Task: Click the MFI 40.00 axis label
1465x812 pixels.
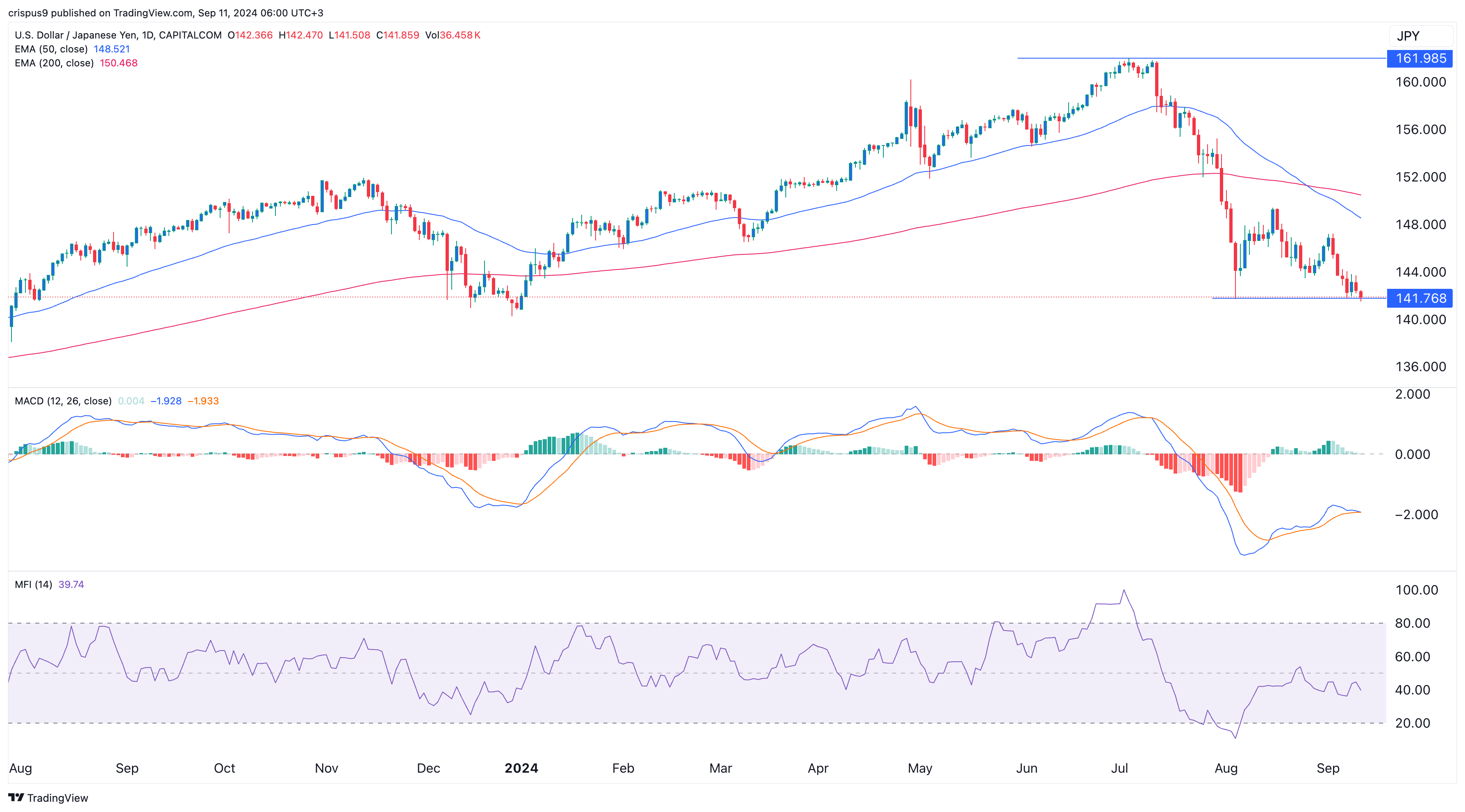Action: pyautogui.click(x=1413, y=690)
